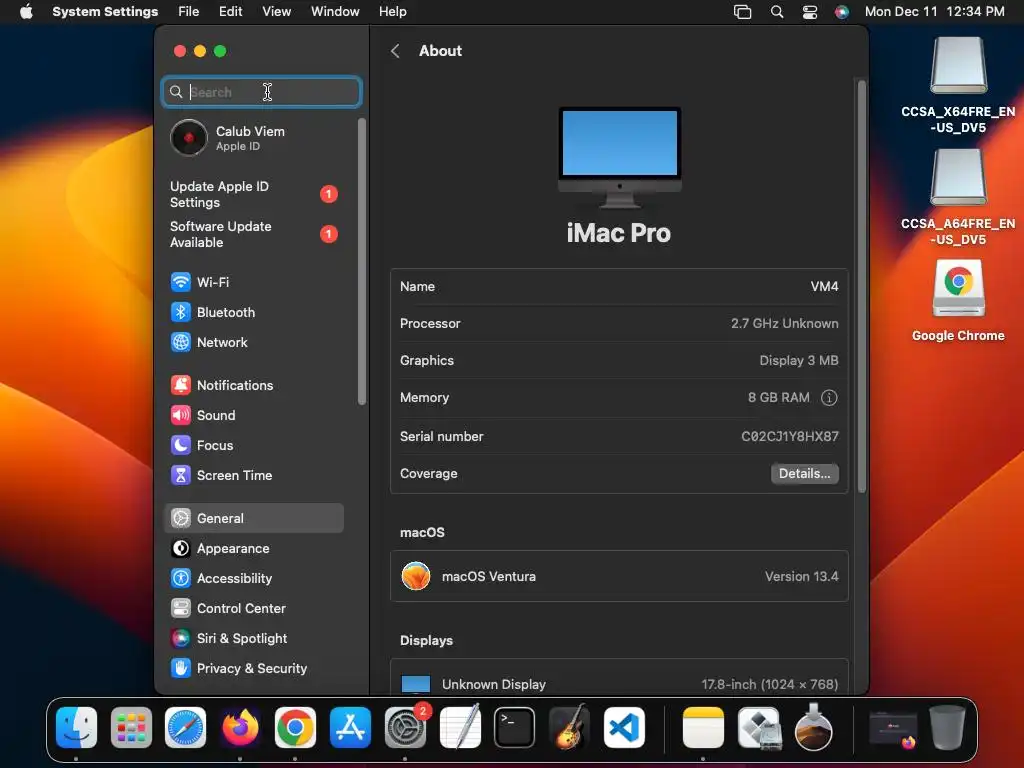Open Update Apple ID Settings
The image size is (1024, 768).
point(254,195)
